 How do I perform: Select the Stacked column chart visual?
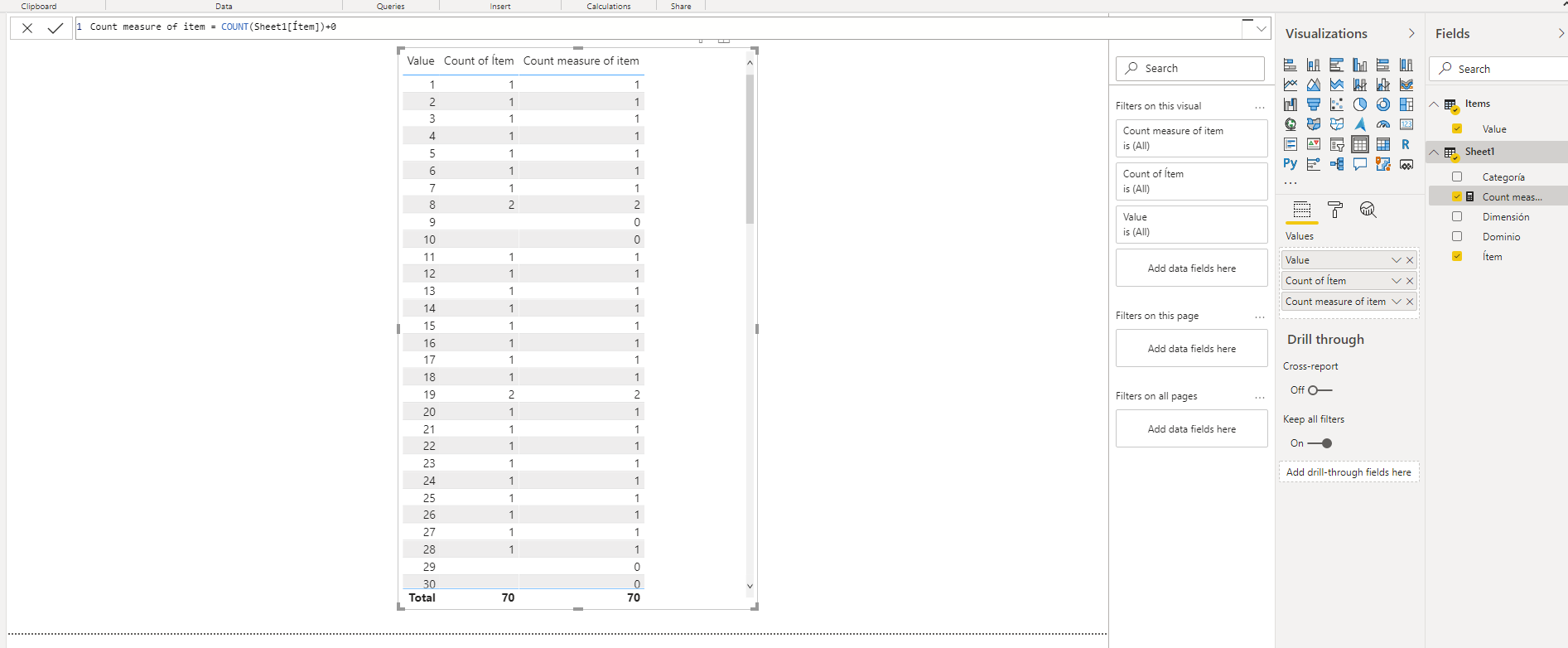click(1314, 65)
